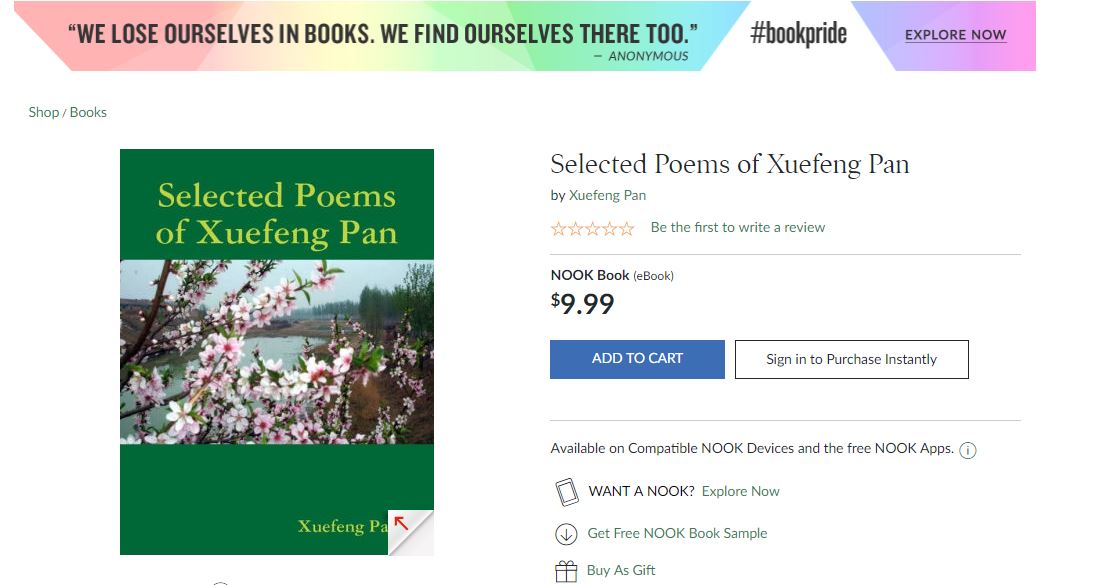Viewport: 1119px width, 585px height.
Task: Click the gift box icon
Action: 567,571
